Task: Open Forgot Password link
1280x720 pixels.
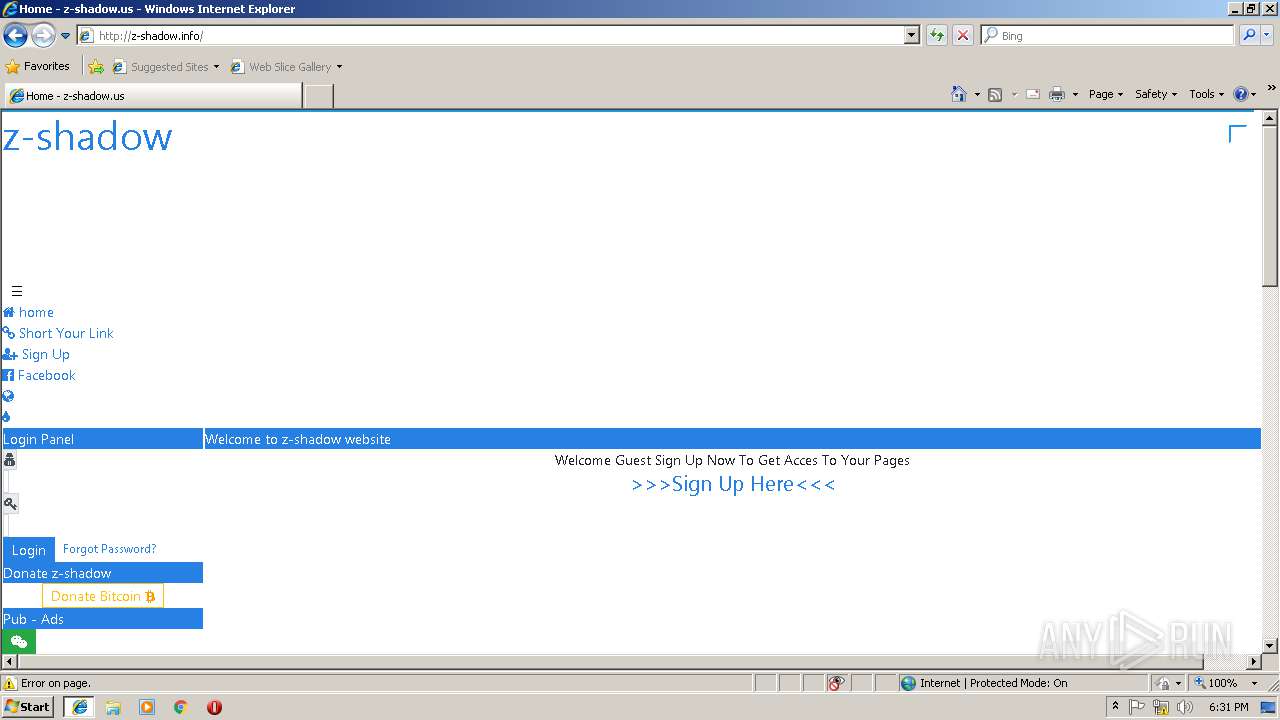Action: pos(109,549)
